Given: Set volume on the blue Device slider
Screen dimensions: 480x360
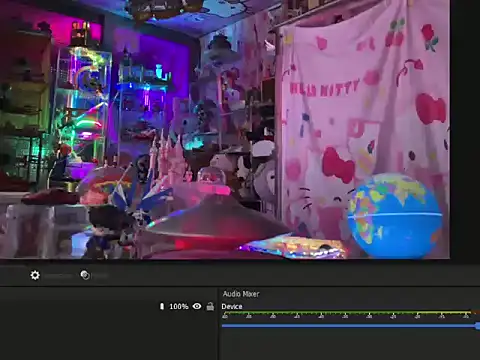Looking at the screenshot, I should click(350, 326).
